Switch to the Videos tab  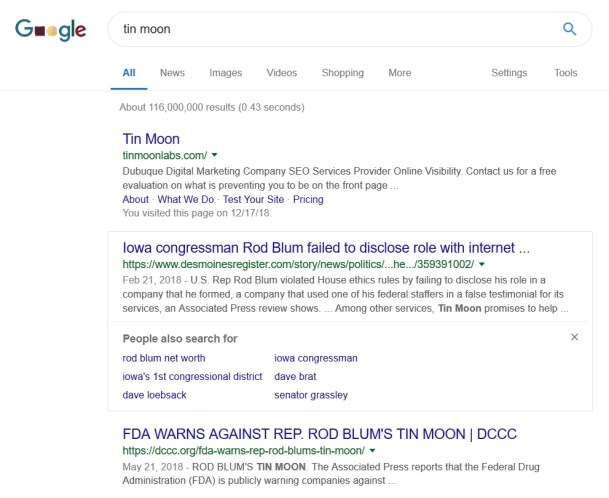(x=282, y=73)
